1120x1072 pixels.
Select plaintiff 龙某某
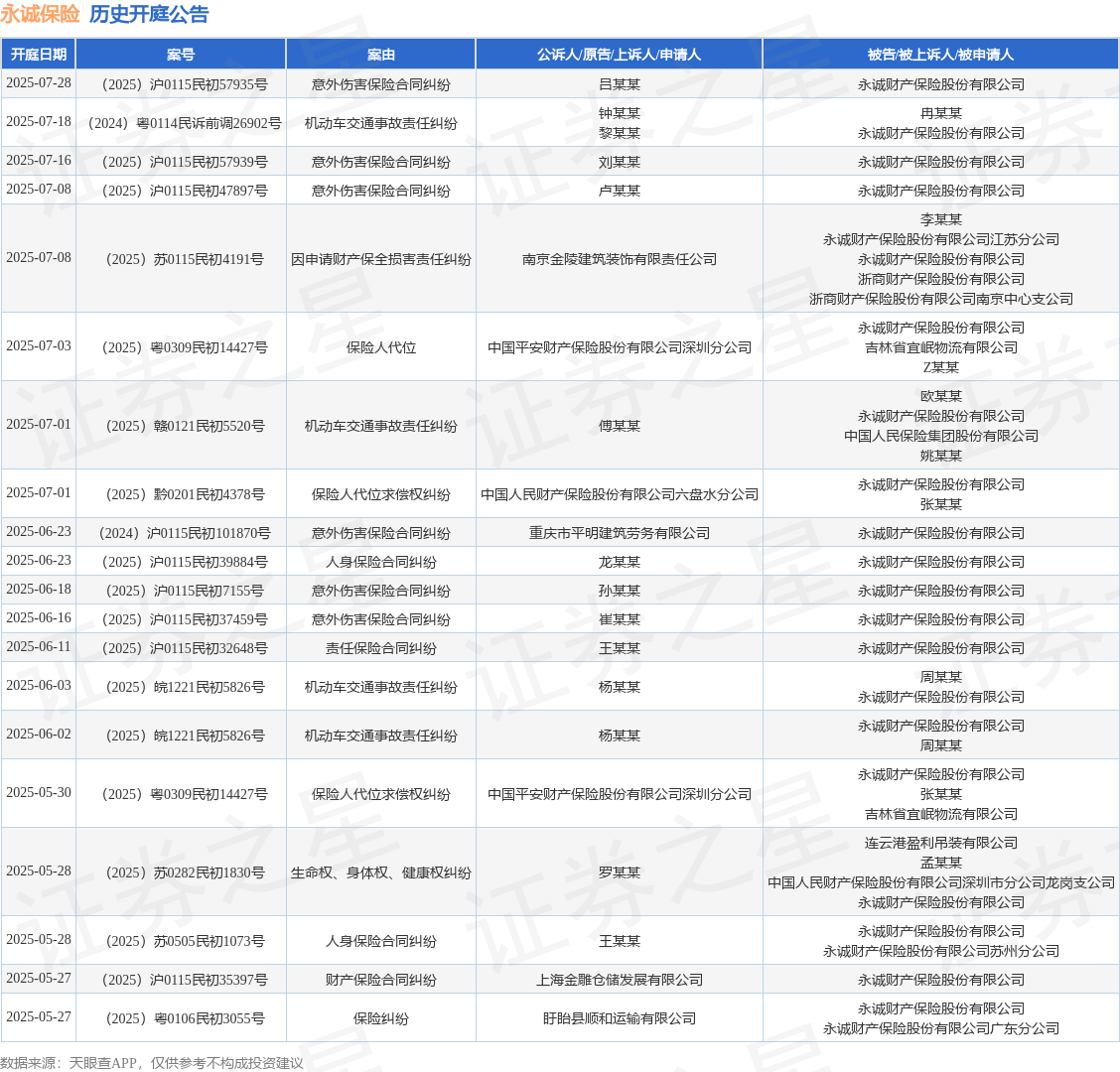click(620, 562)
